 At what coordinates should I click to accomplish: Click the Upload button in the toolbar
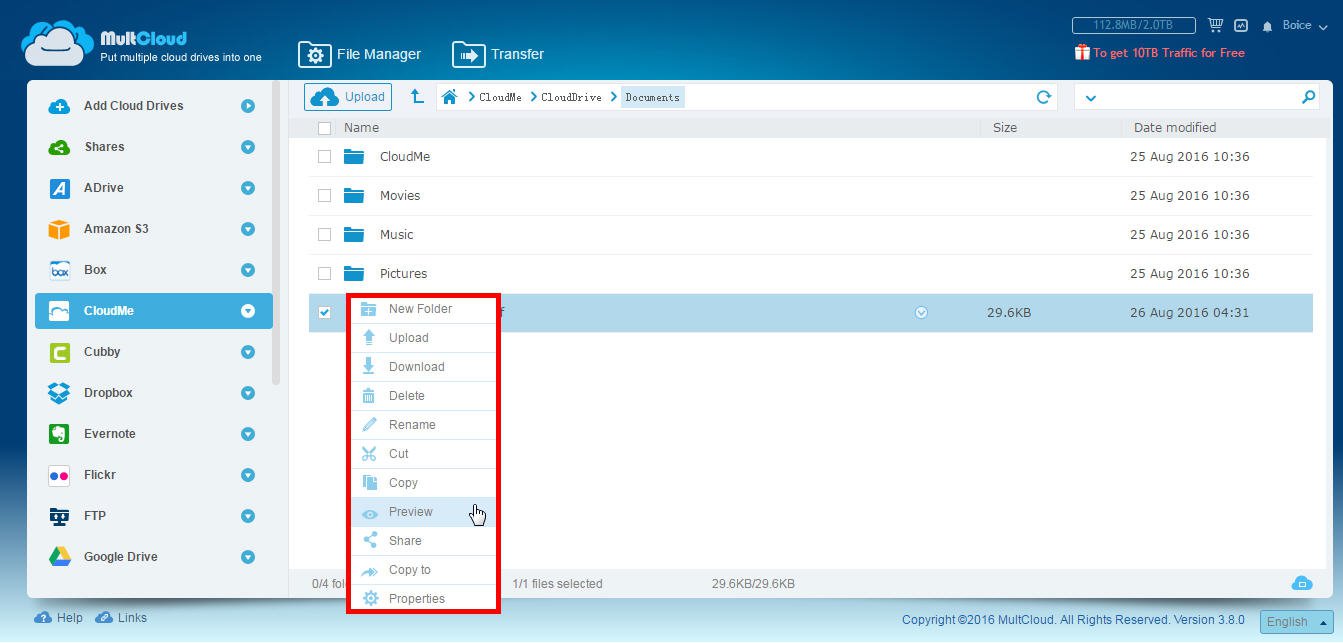pos(348,97)
